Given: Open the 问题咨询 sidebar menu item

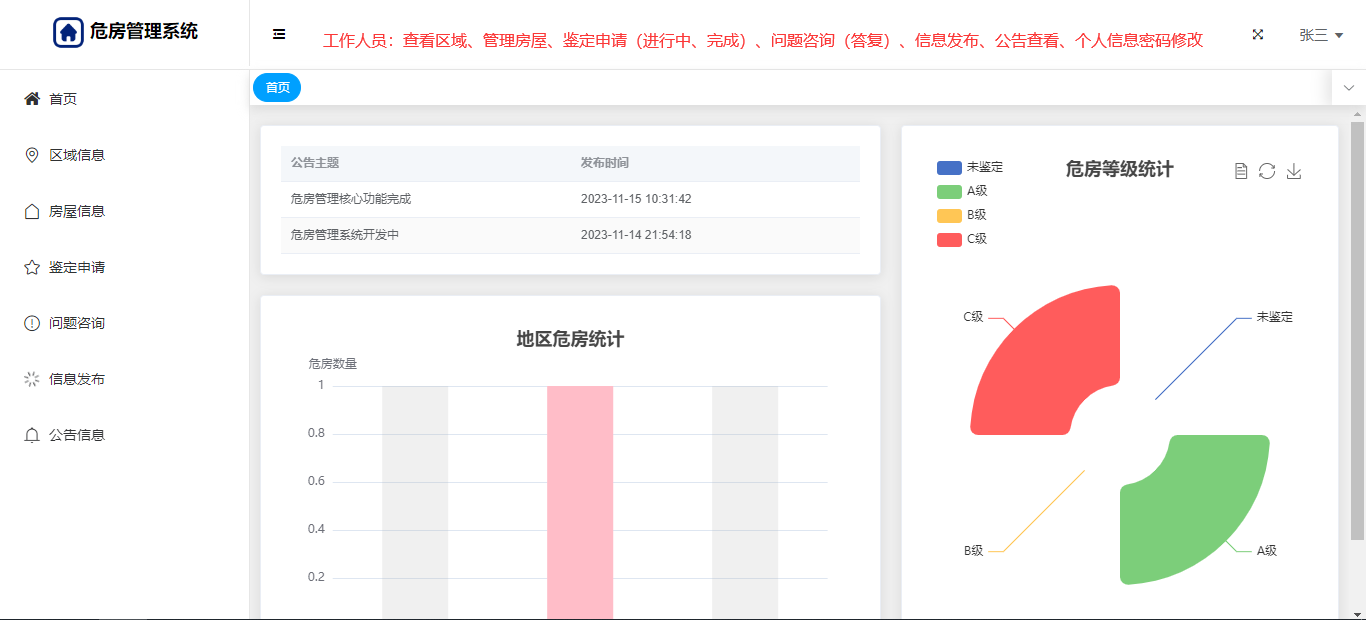Looking at the screenshot, I should point(77,323).
